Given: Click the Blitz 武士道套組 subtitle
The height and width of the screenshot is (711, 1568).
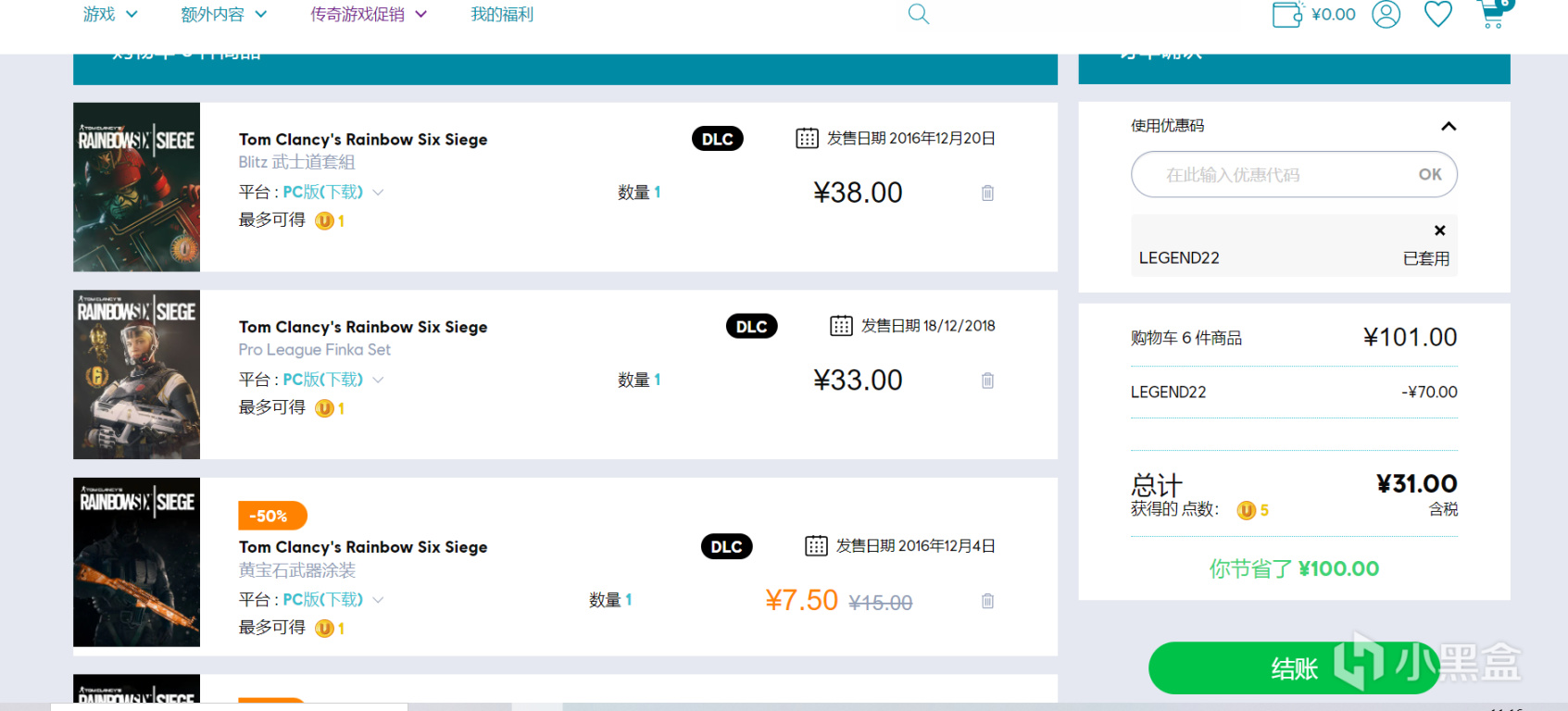Looking at the screenshot, I should (x=296, y=162).
